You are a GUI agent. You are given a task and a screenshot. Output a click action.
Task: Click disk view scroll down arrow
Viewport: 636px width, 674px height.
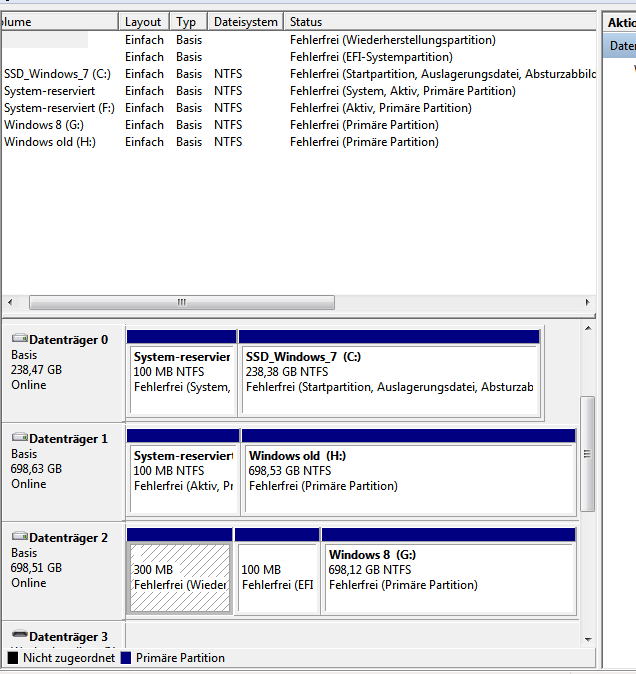pyautogui.click(x=588, y=640)
